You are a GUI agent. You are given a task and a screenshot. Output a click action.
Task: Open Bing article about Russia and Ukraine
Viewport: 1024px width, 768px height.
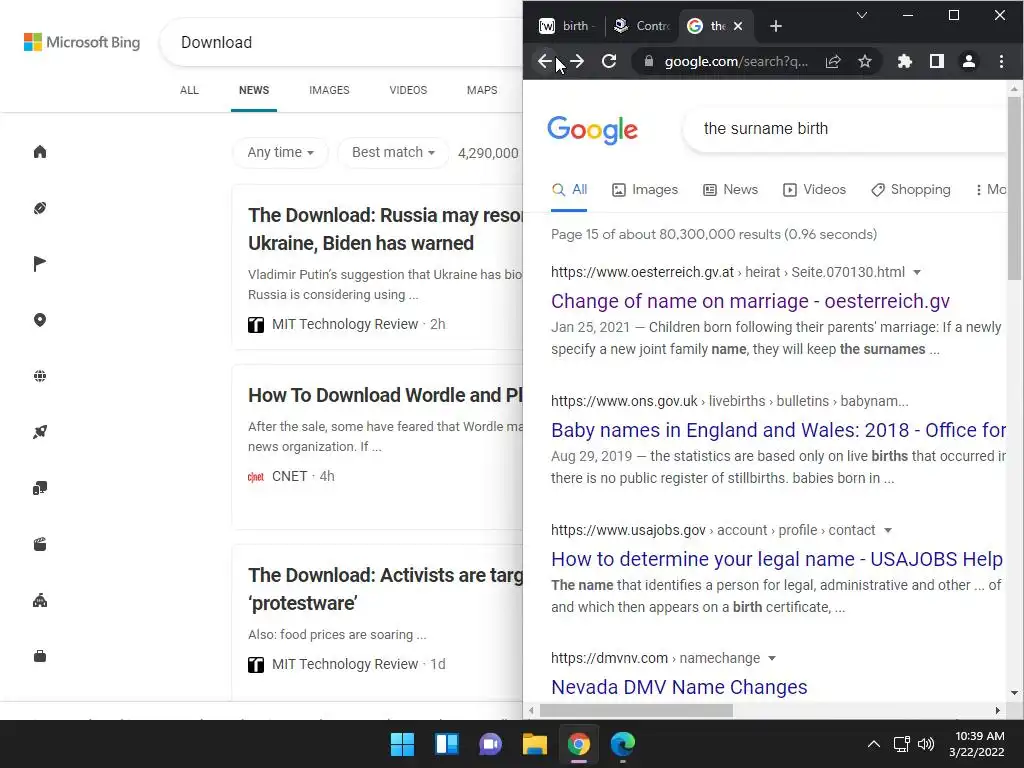385,229
